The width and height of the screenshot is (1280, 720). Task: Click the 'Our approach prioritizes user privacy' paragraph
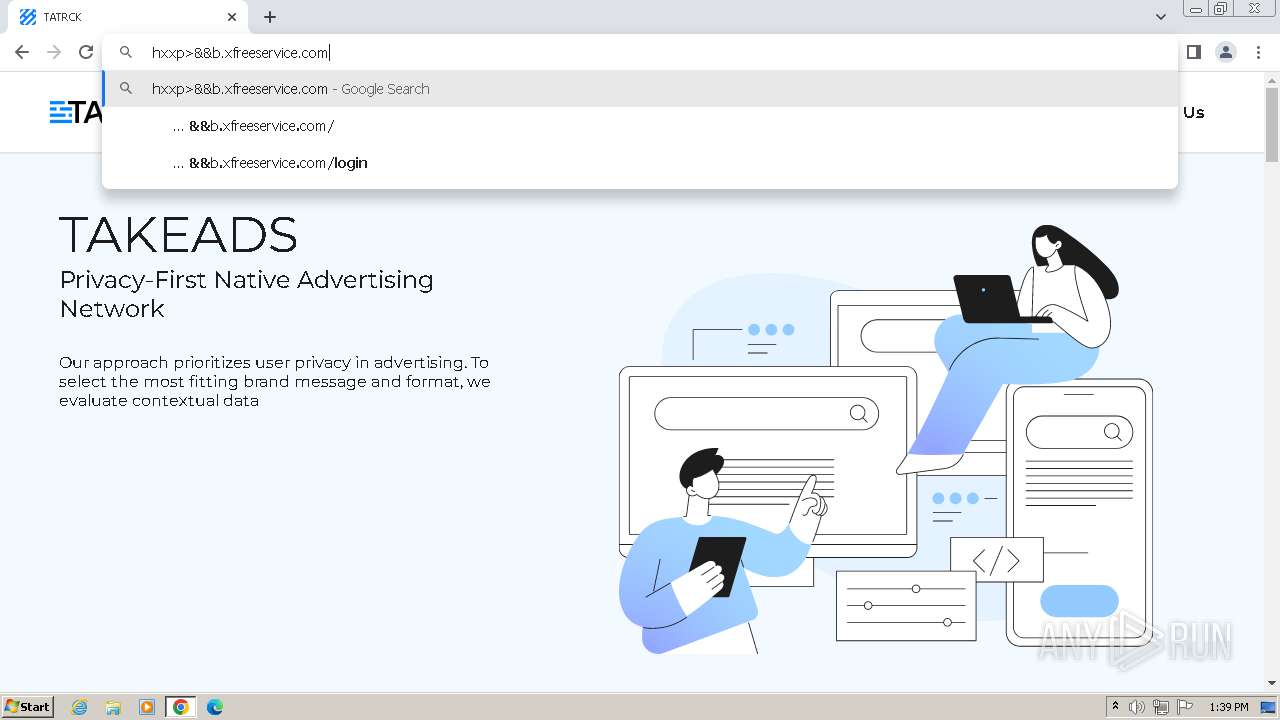274,381
